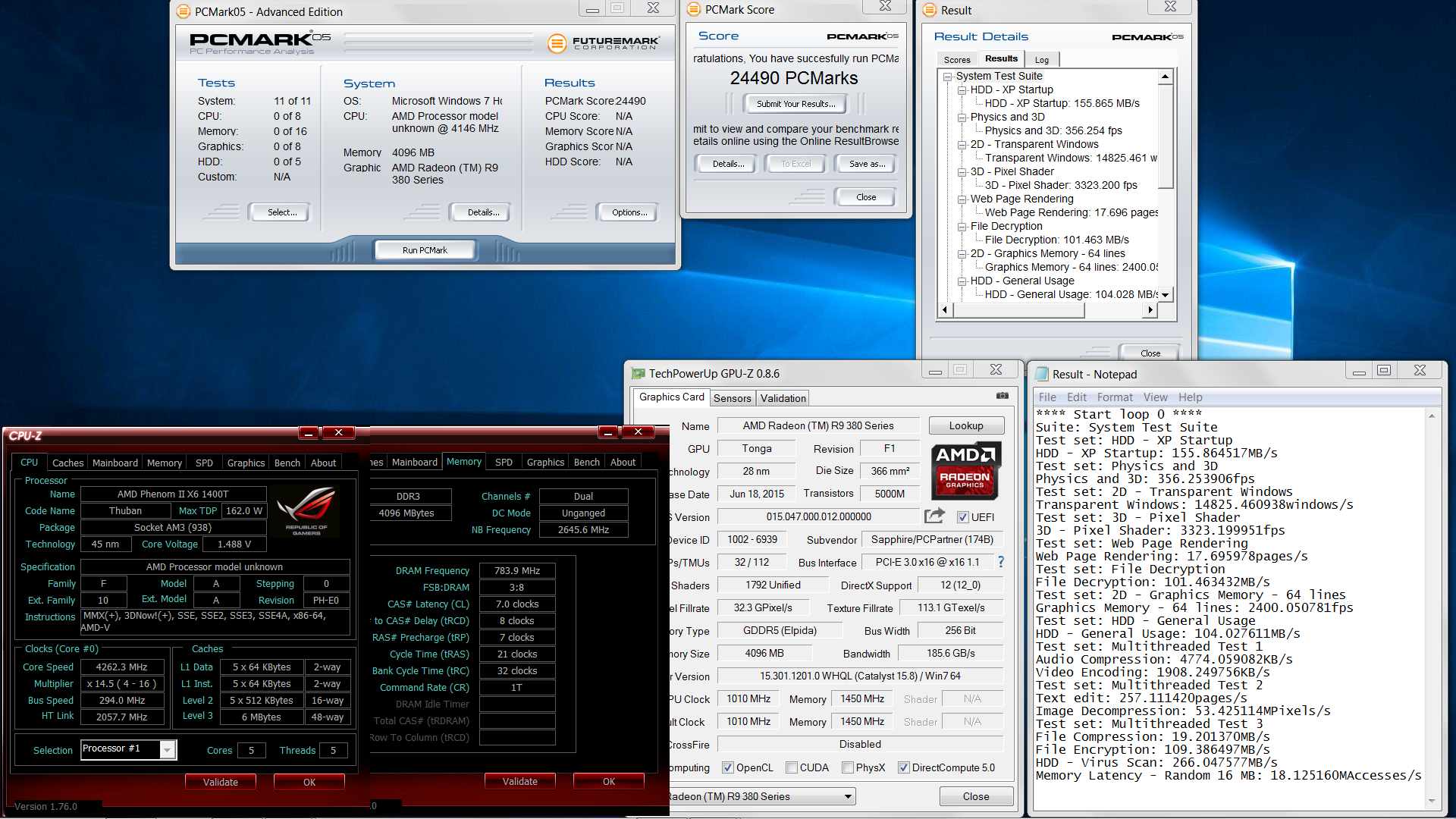
Task: Toggle the DirectCompute 5.0 checkbox
Action: click(904, 767)
